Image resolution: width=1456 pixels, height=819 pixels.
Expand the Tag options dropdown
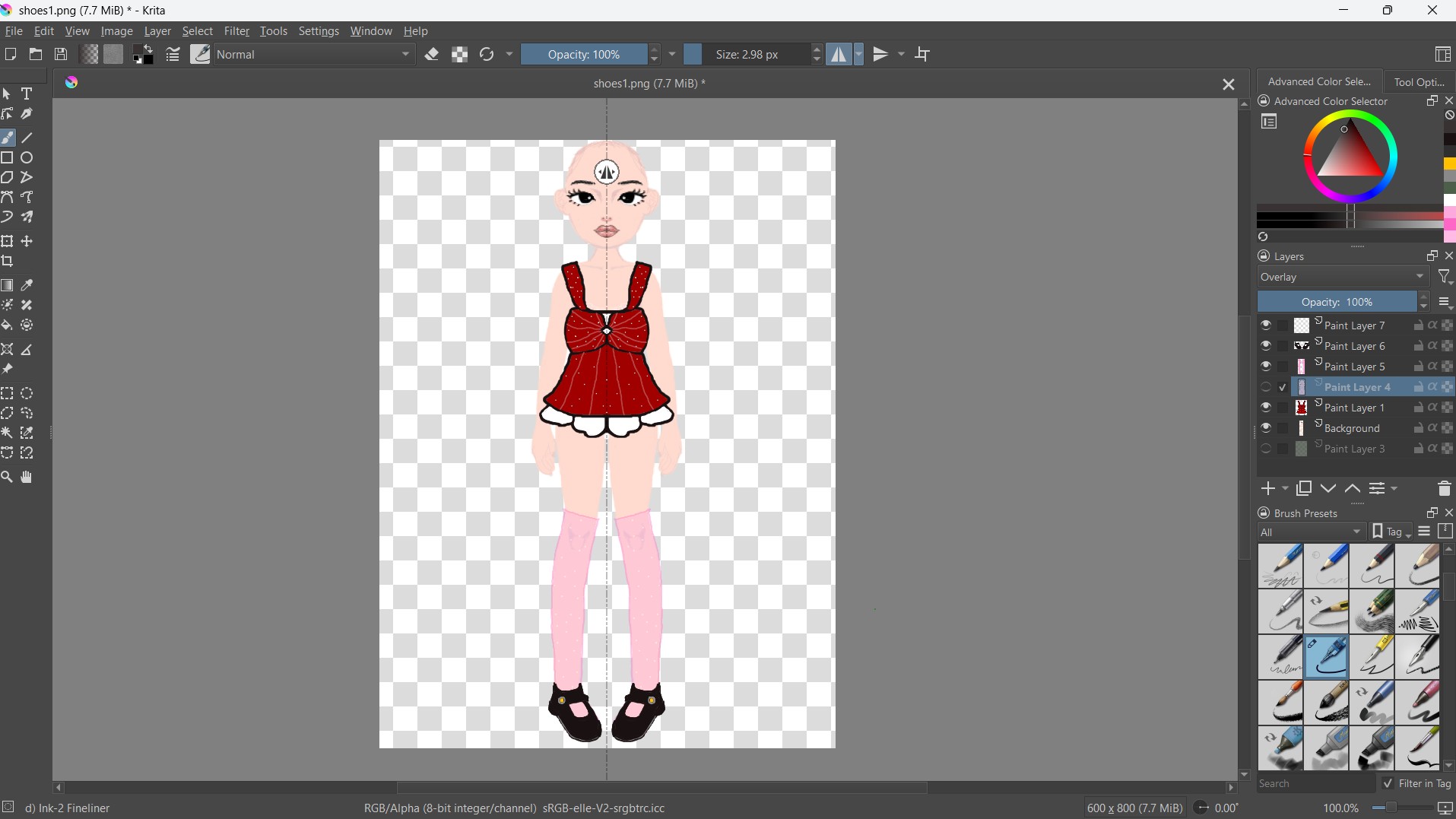(1391, 532)
